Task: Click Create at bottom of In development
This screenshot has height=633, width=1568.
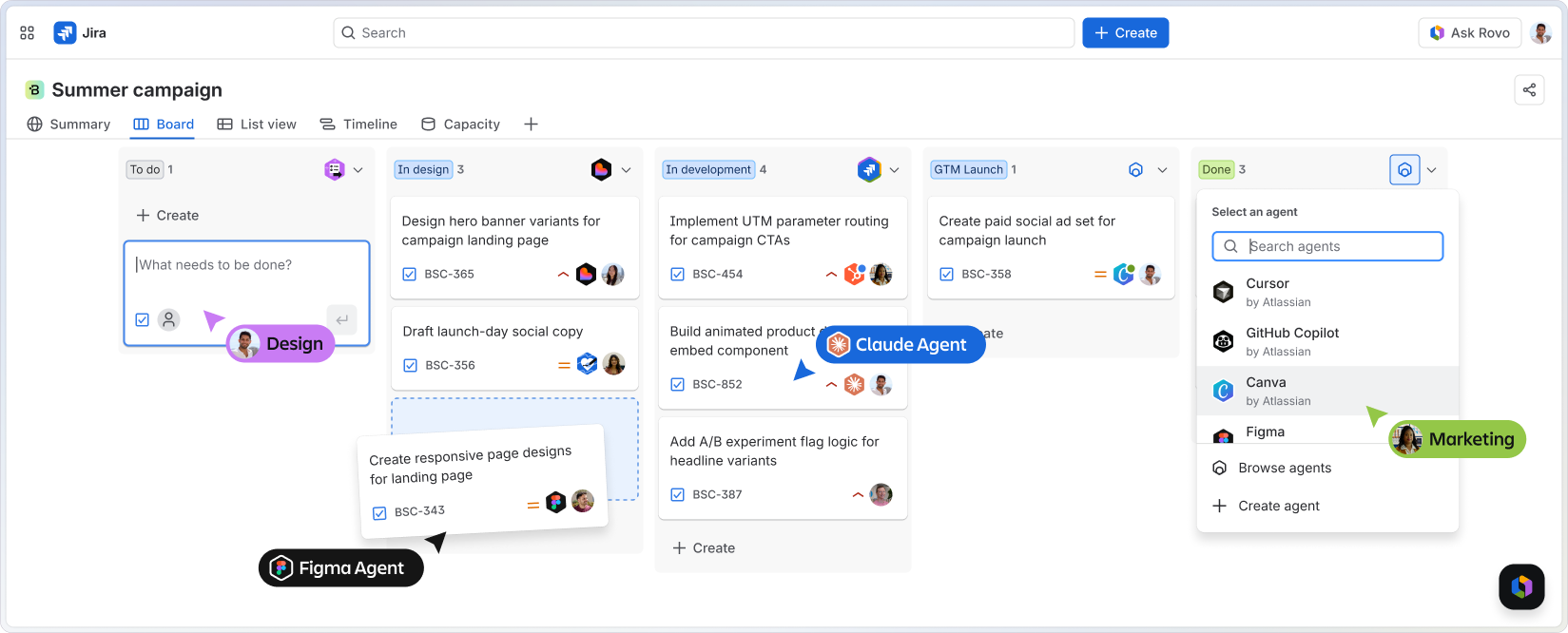Action: tap(704, 548)
